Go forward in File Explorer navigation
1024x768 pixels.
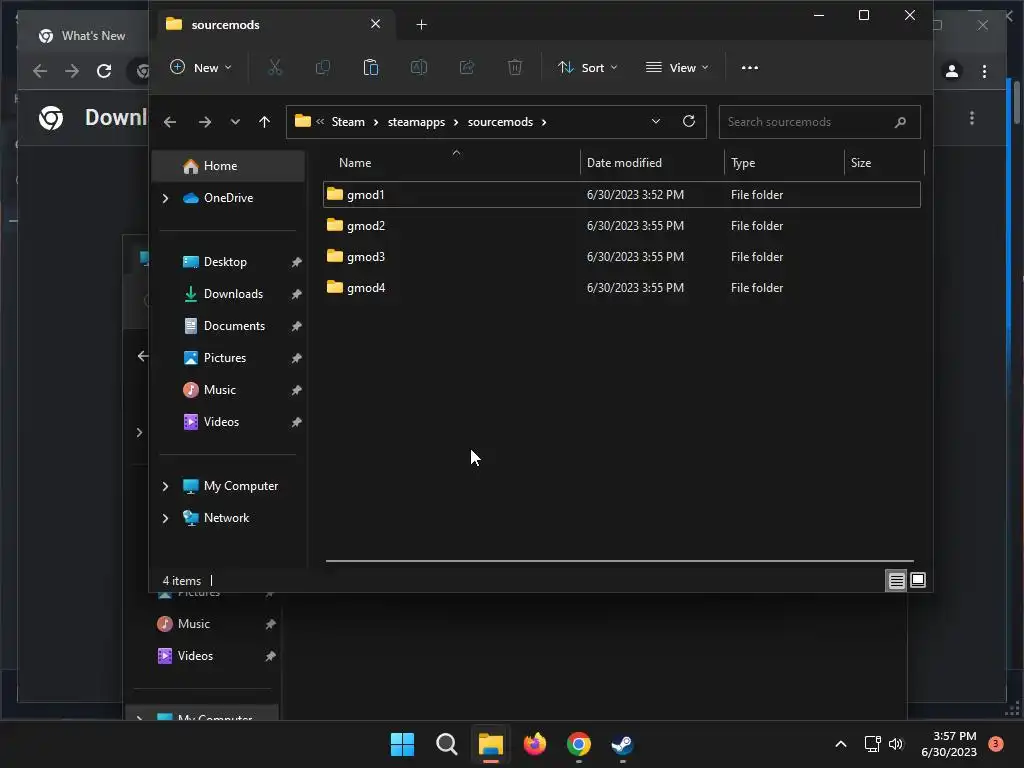click(204, 122)
